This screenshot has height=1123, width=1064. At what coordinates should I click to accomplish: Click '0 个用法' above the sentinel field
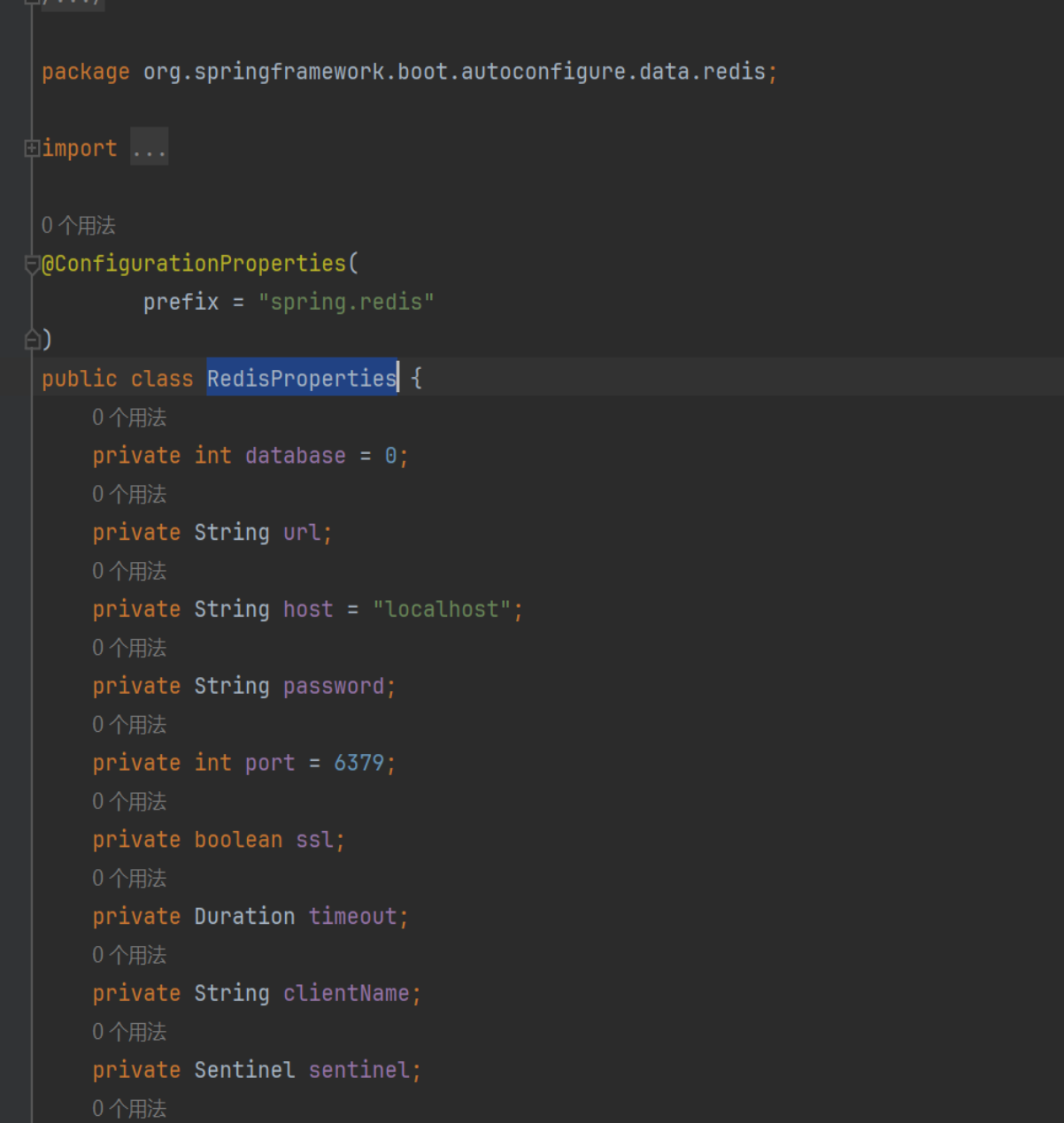point(128,1031)
